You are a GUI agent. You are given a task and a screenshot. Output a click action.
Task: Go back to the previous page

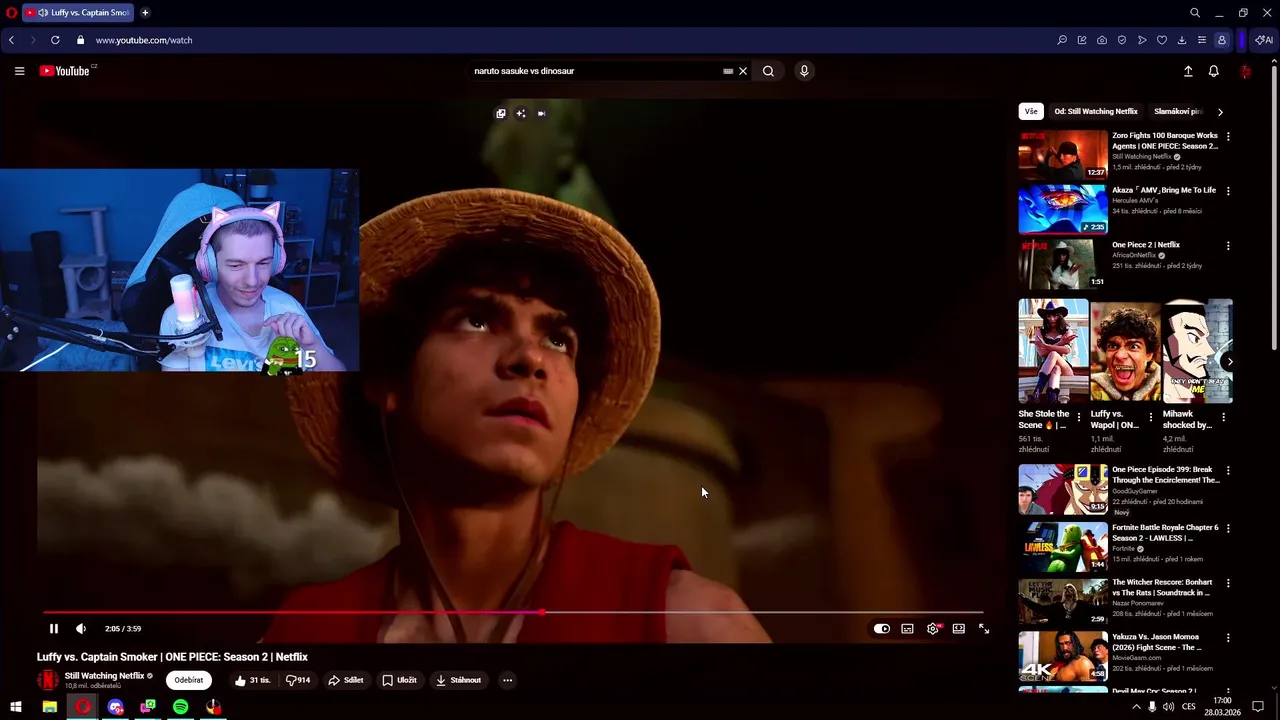[11, 40]
